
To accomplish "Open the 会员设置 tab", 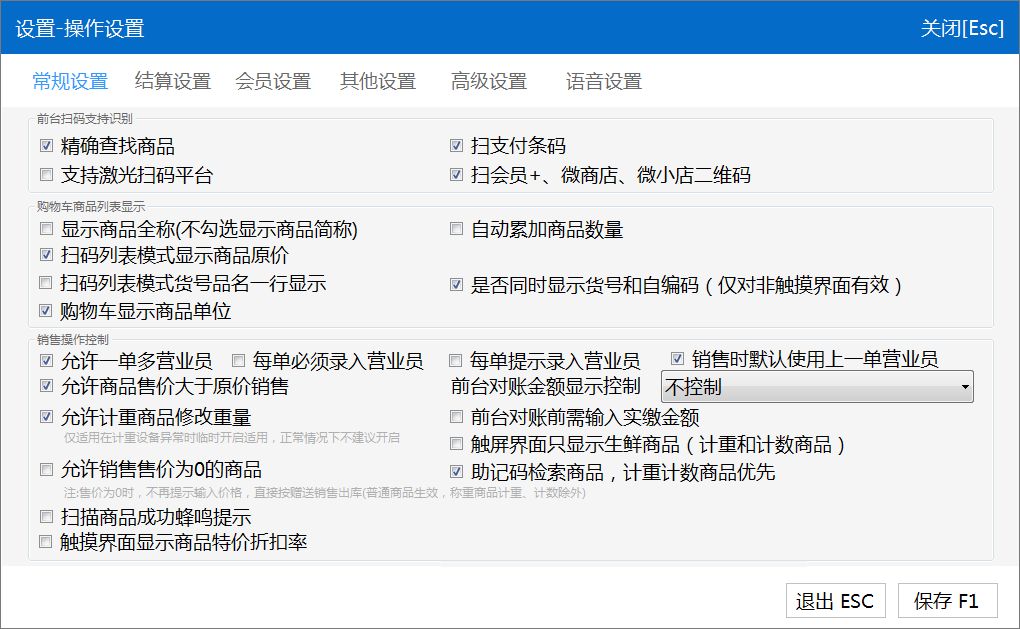I will click(x=272, y=82).
